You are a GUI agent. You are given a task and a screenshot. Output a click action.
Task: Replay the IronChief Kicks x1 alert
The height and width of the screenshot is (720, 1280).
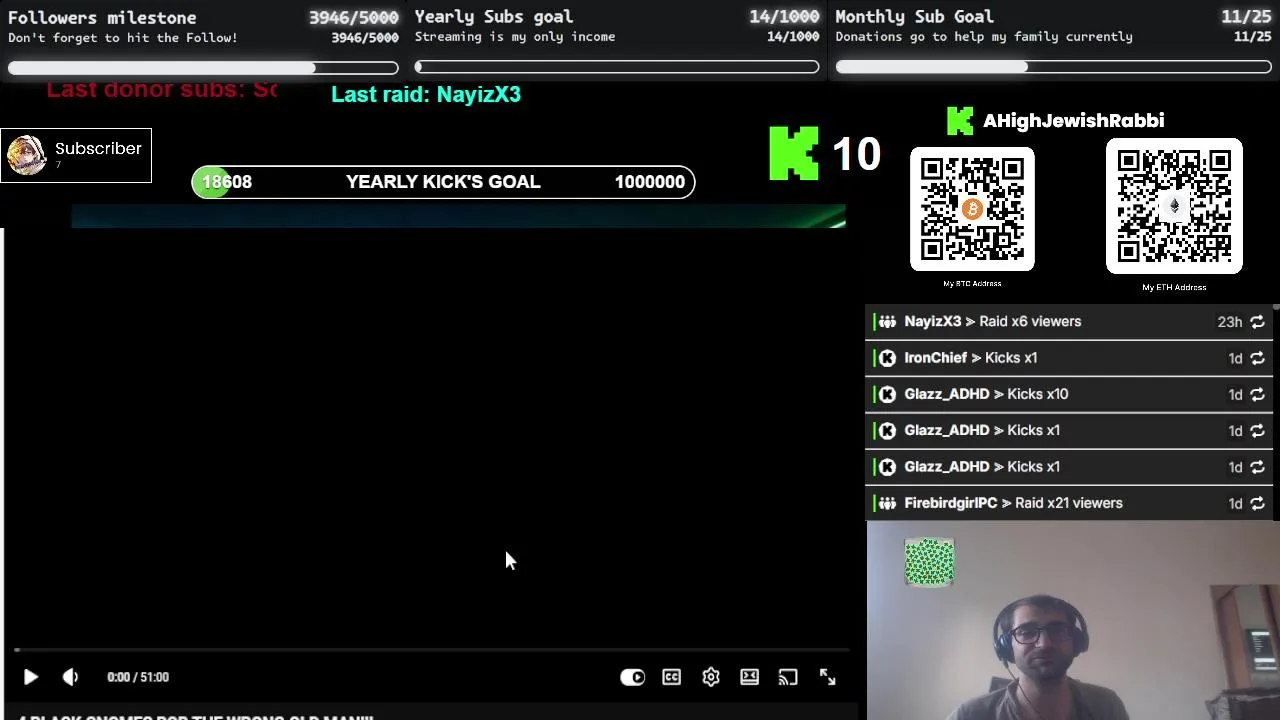point(1257,358)
